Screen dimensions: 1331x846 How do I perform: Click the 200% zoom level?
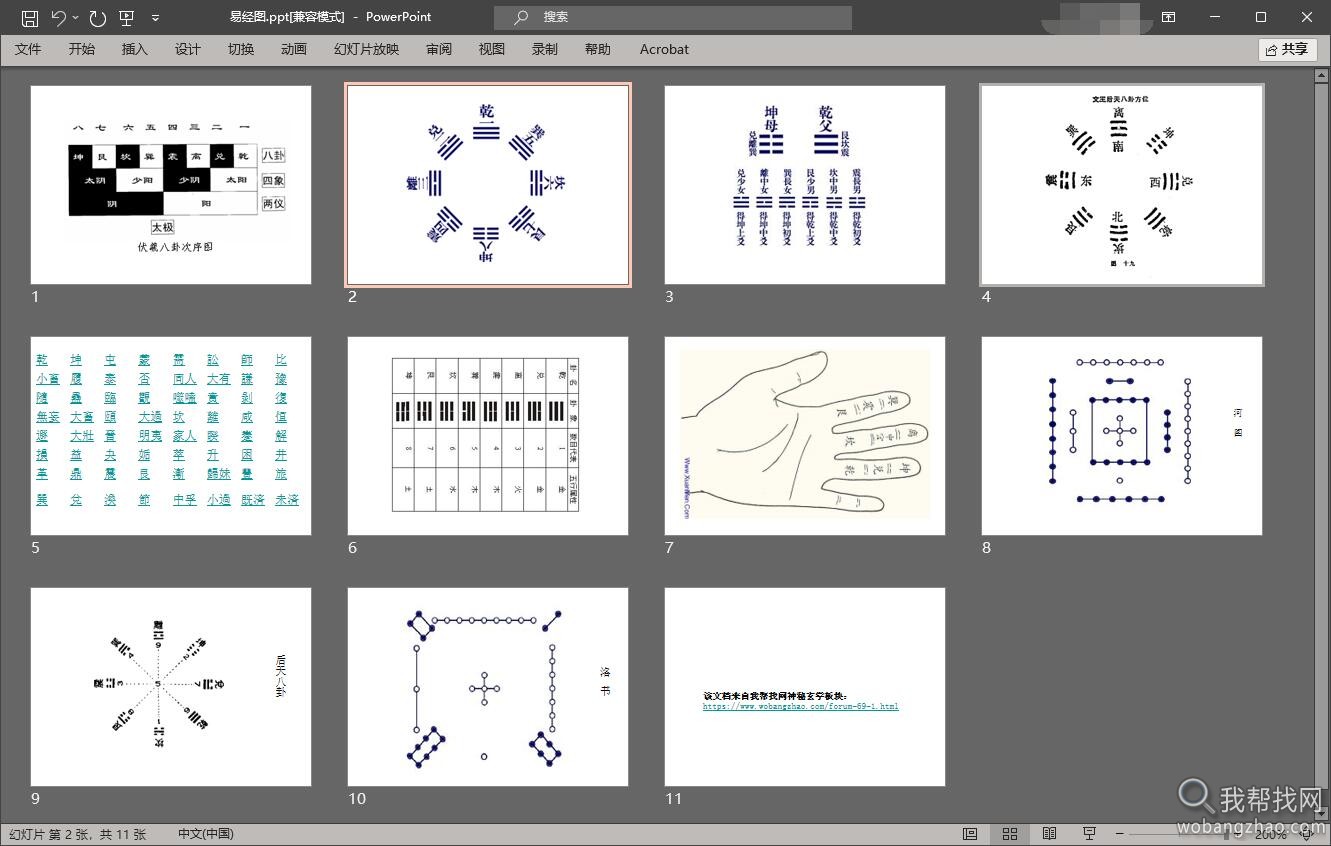click(x=1270, y=834)
